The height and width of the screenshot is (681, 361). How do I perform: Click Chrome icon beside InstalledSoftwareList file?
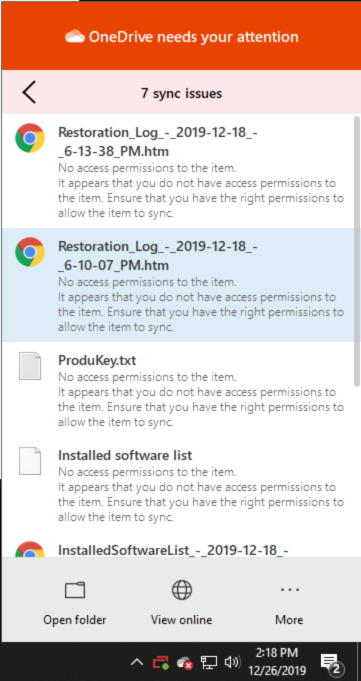[x=30, y=549]
